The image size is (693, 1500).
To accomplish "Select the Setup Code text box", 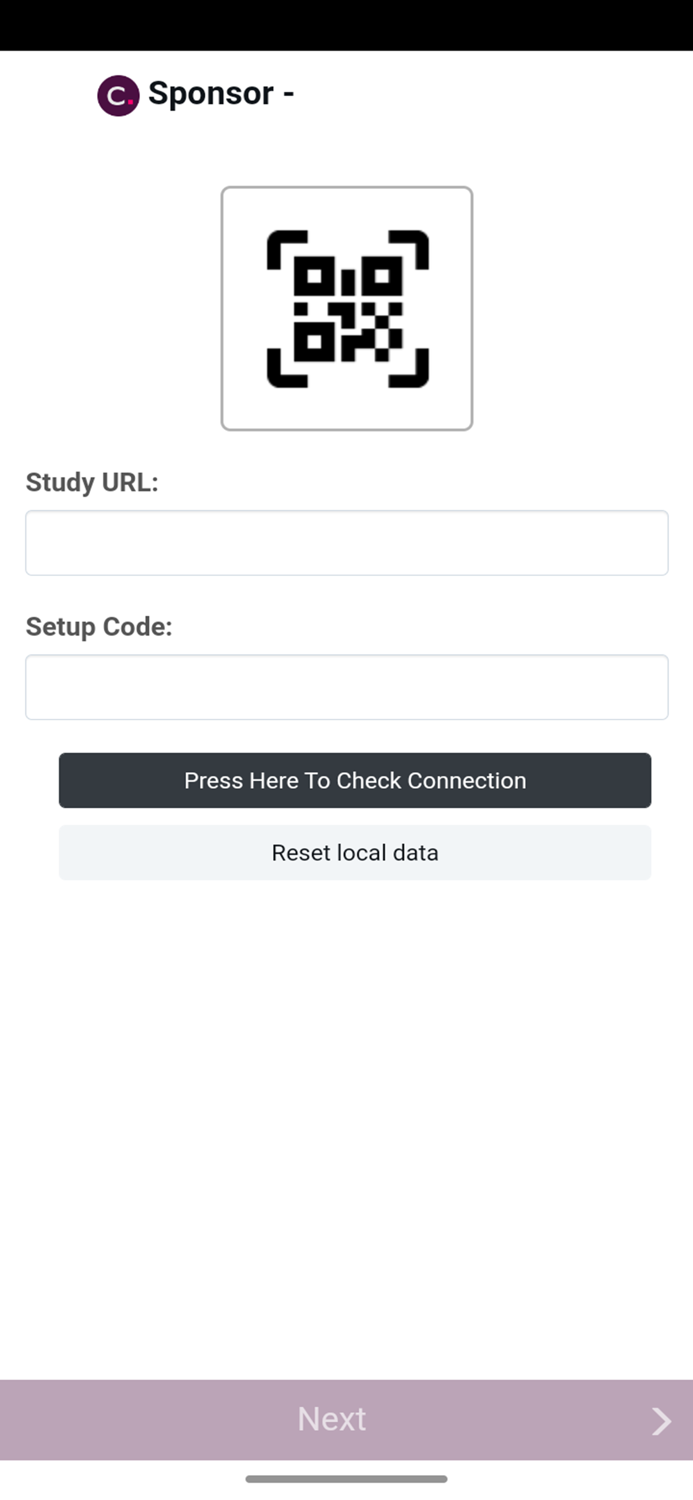I will click(347, 687).
